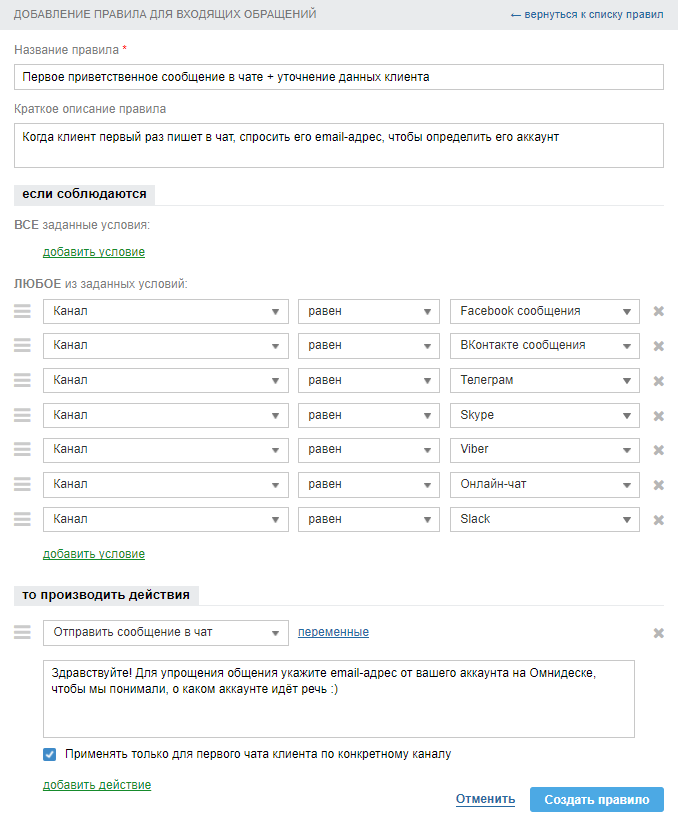This screenshot has width=678, height=824.
Task: Delete the Отправить сообщение в чат action
Action: pyautogui.click(x=659, y=633)
